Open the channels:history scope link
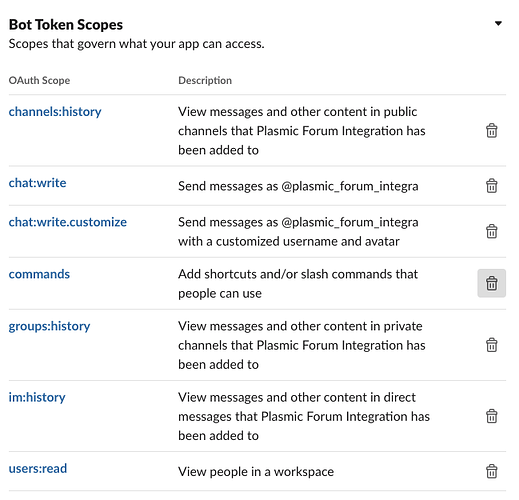The width and height of the screenshot is (519, 500). [55, 112]
